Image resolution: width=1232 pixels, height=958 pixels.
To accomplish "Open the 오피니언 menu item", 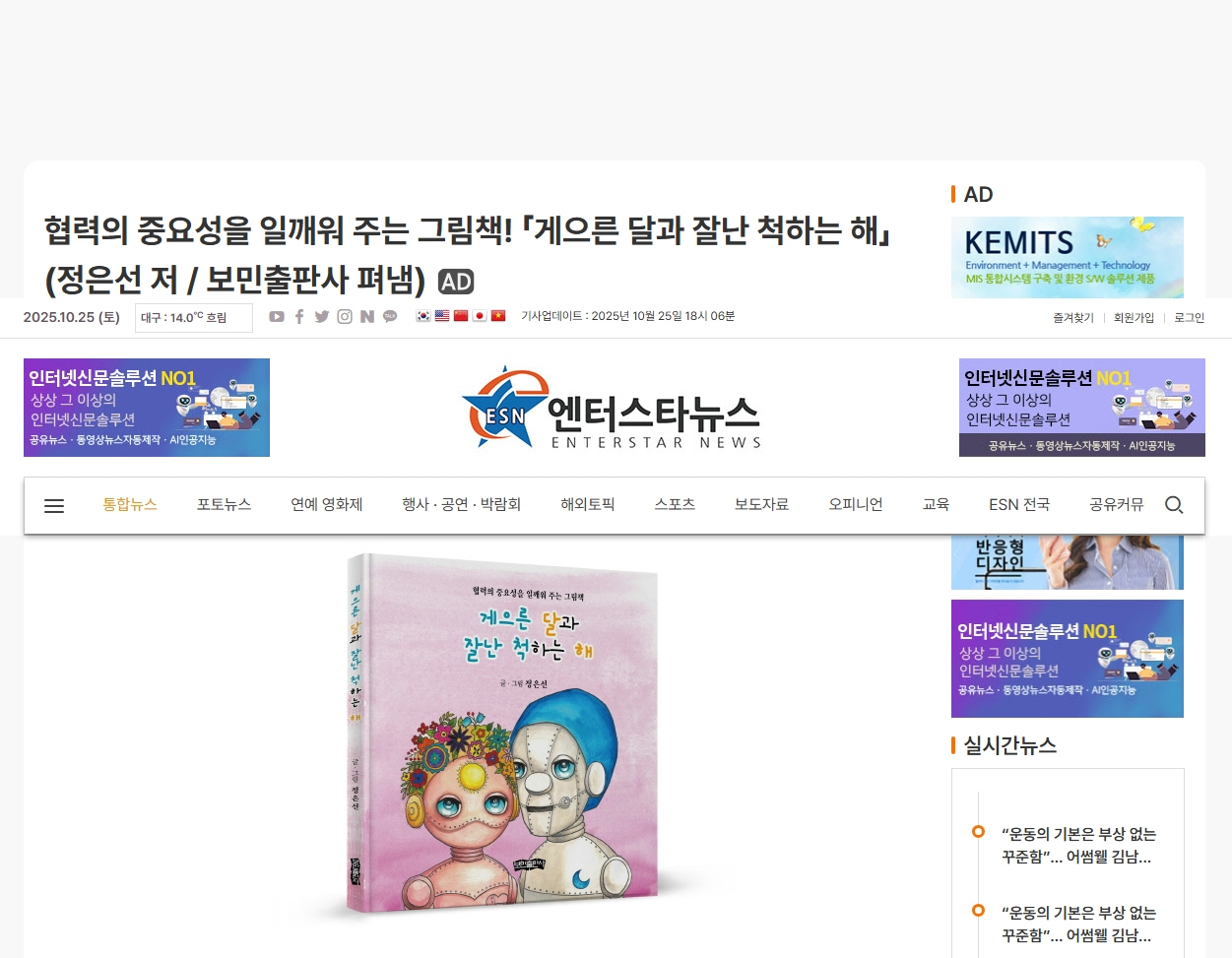I will [x=856, y=504].
